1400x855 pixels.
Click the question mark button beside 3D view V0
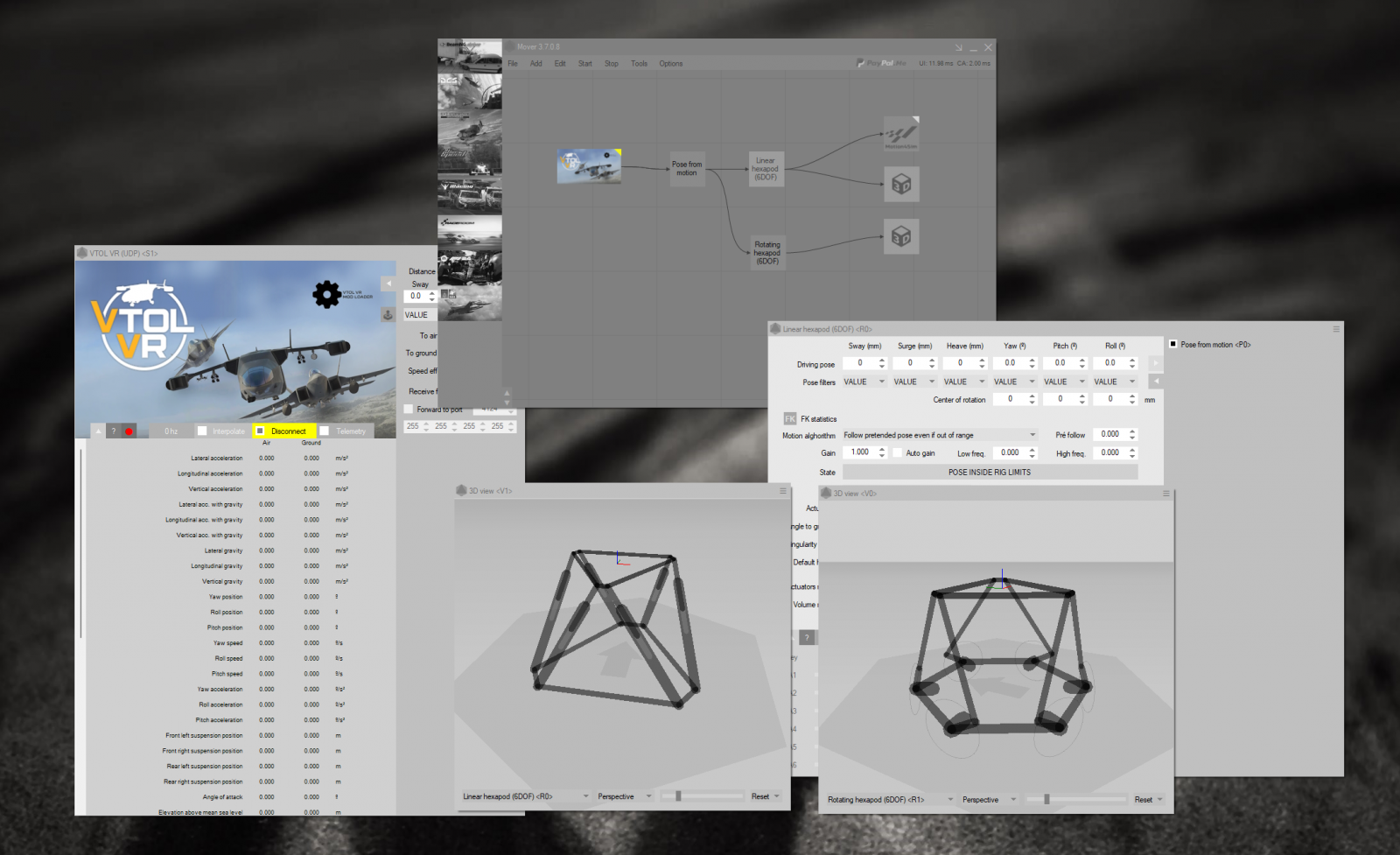tap(808, 637)
